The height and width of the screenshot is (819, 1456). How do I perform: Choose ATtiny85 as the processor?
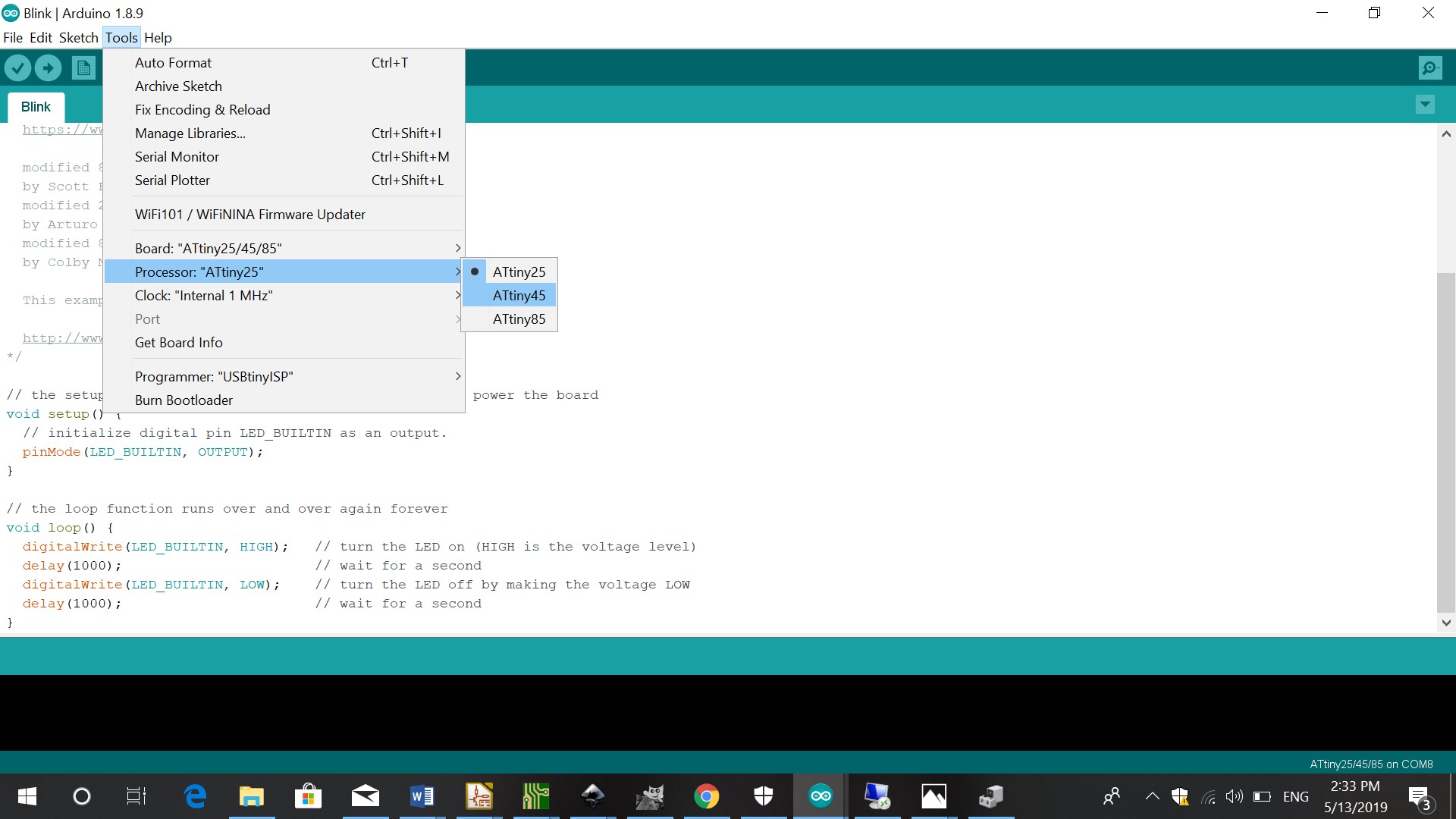tap(519, 319)
